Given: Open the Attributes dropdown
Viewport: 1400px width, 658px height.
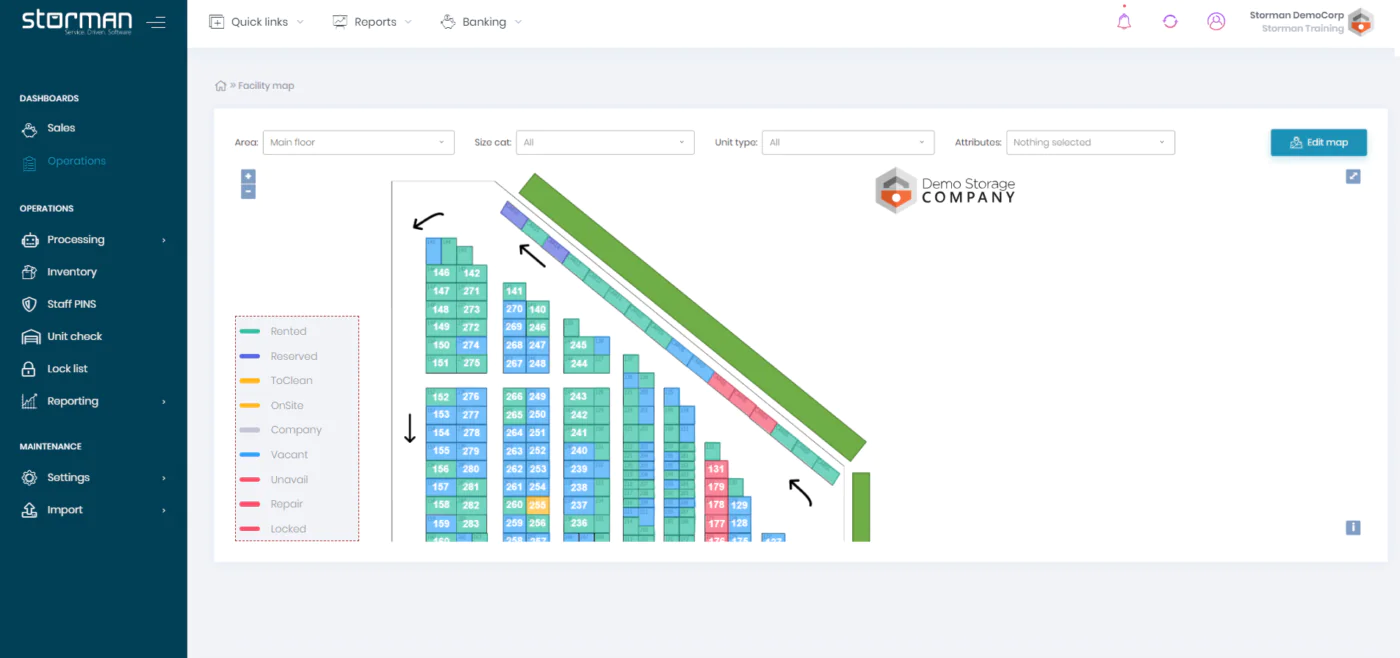Looking at the screenshot, I should [x=1090, y=143].
